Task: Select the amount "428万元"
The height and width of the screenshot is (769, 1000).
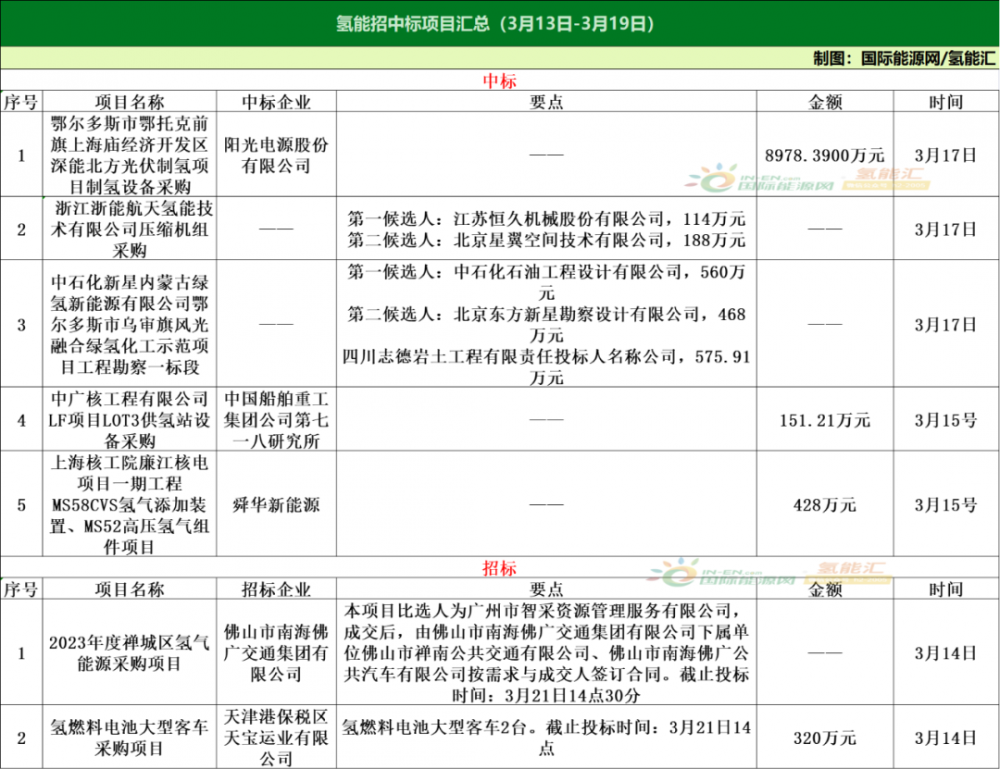Action: 825,505
